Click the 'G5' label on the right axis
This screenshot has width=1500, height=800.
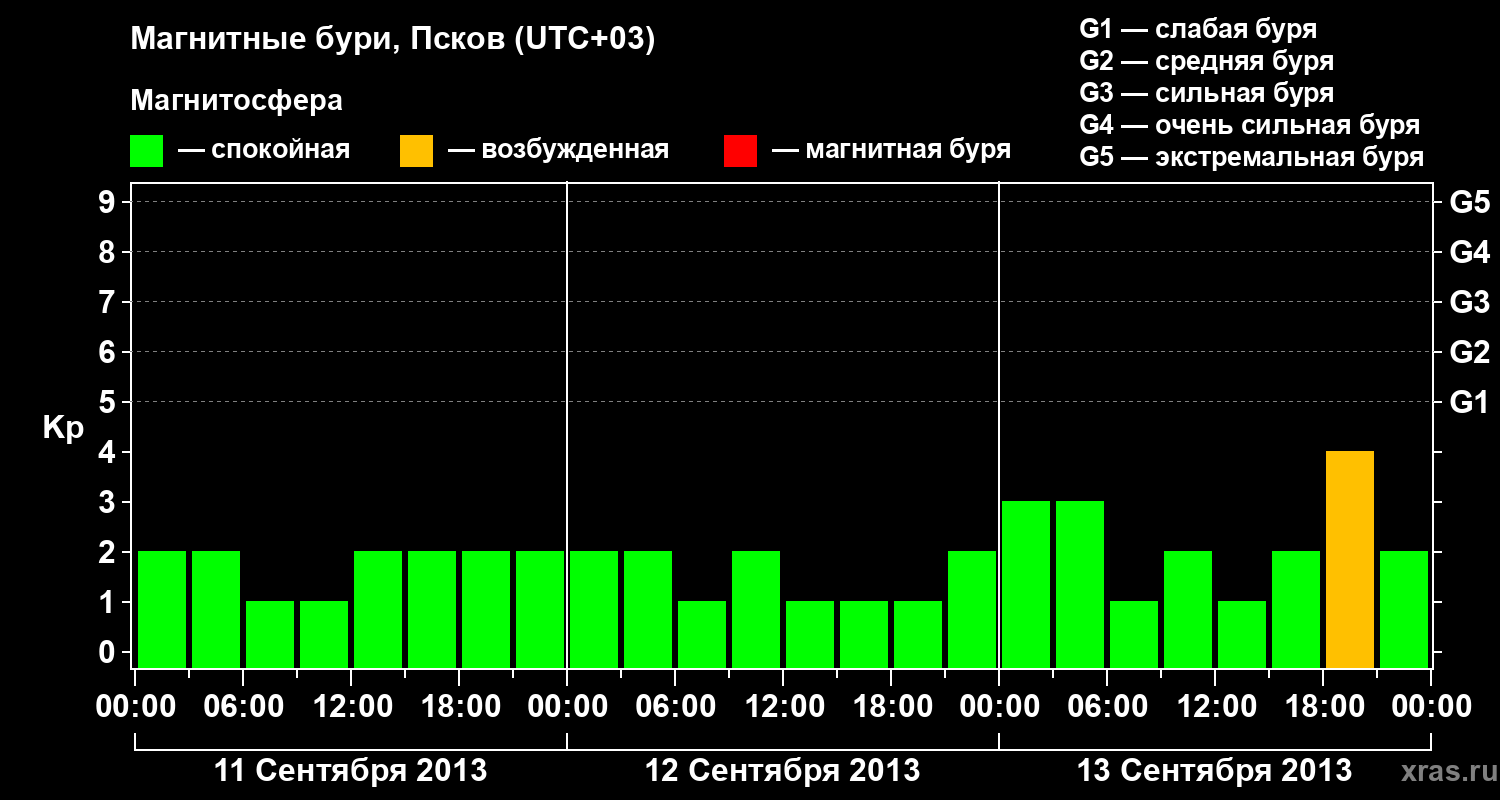pyautogui.click(x=1469, y=202)
